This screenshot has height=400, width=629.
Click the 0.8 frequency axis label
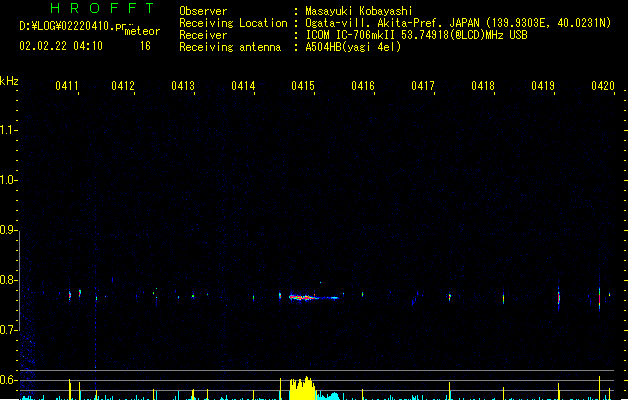7,280
